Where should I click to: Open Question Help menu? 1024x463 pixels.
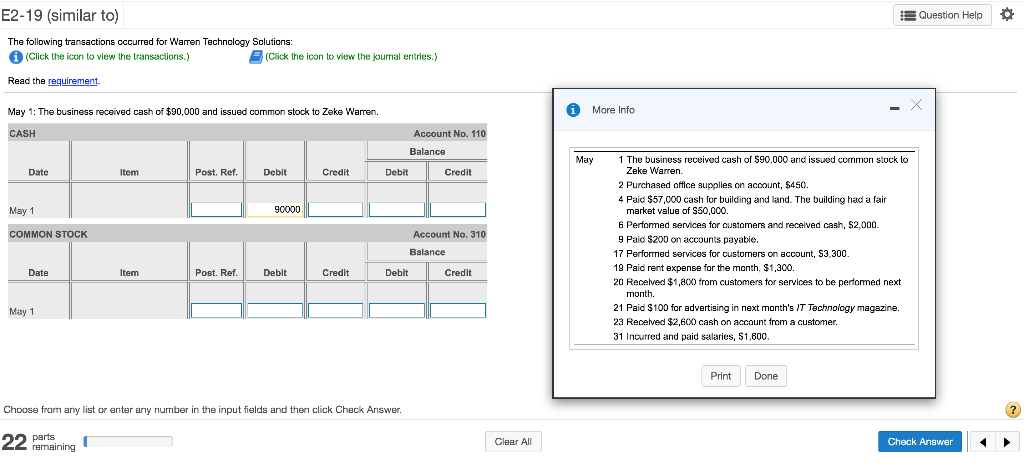[942, 15]
